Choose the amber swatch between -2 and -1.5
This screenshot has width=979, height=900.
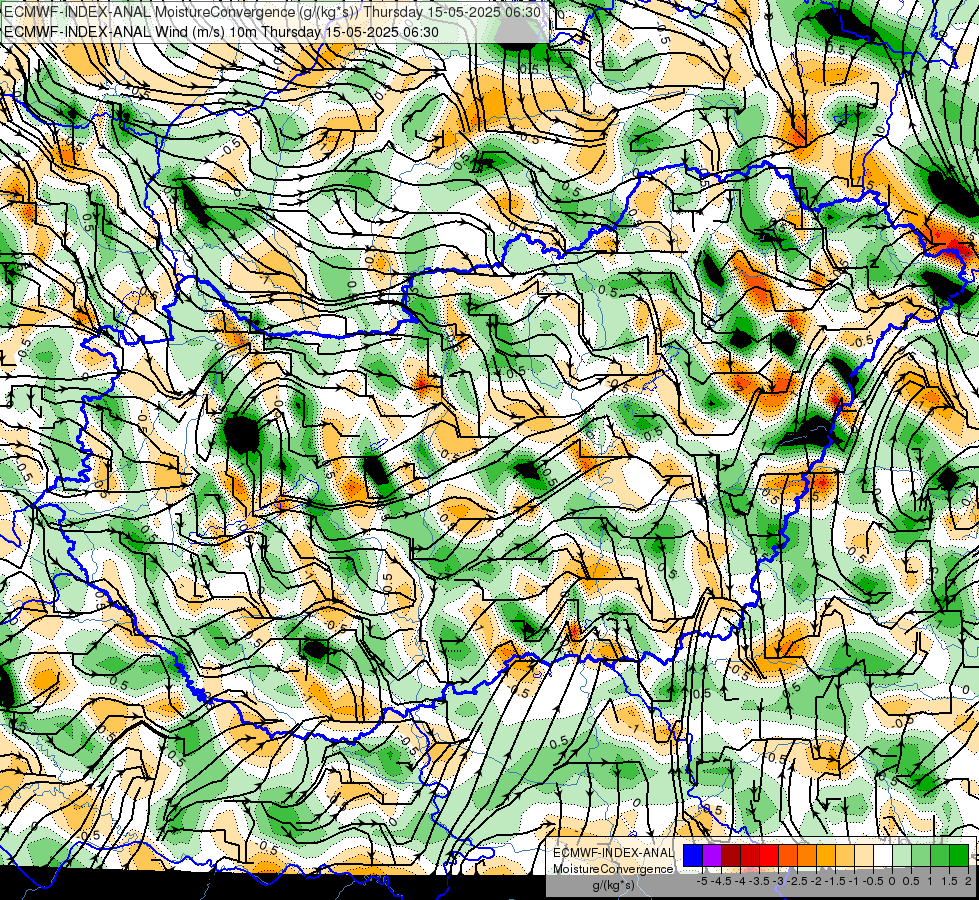826,855
